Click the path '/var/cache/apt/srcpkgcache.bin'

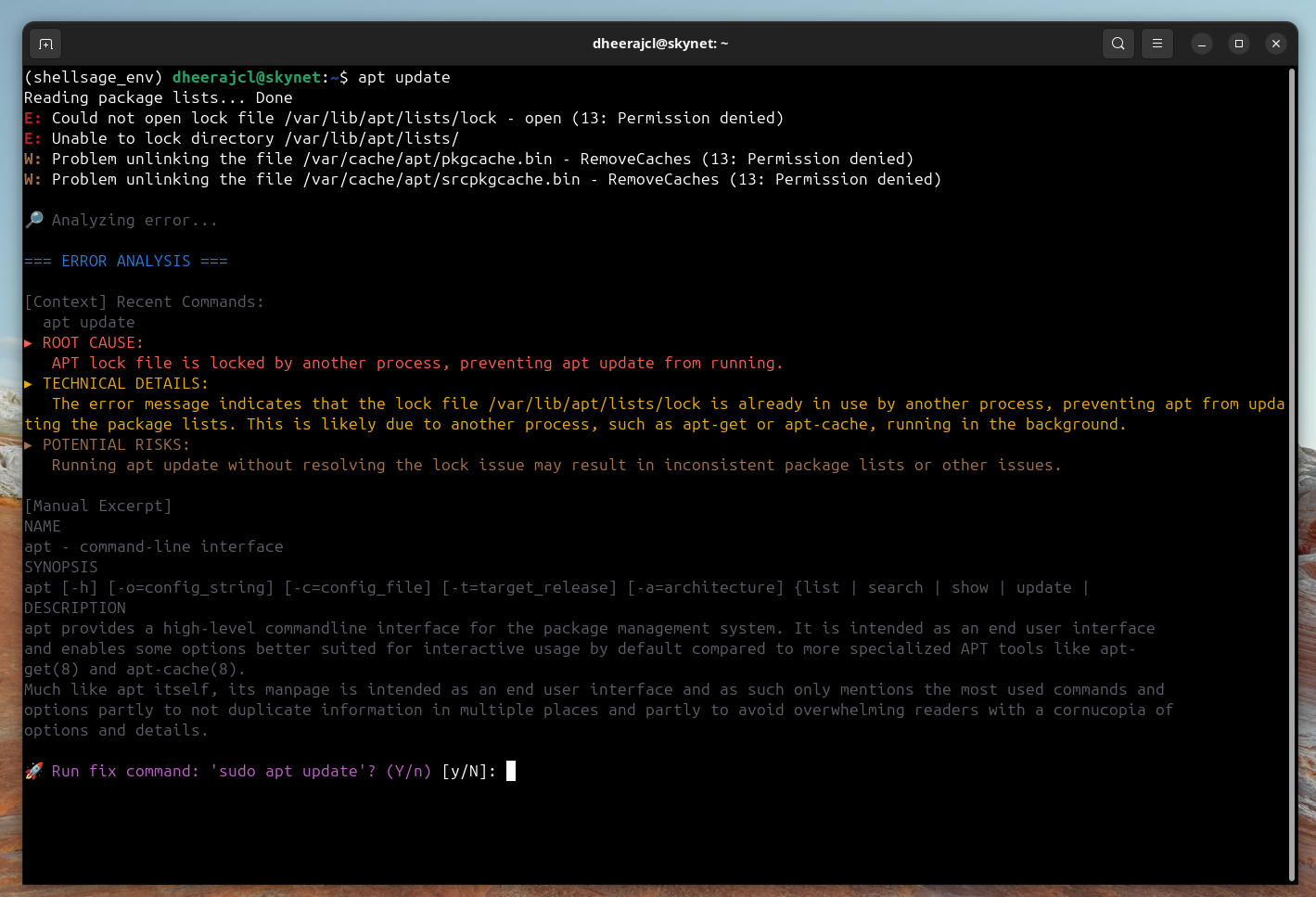[x=441, y=180]
